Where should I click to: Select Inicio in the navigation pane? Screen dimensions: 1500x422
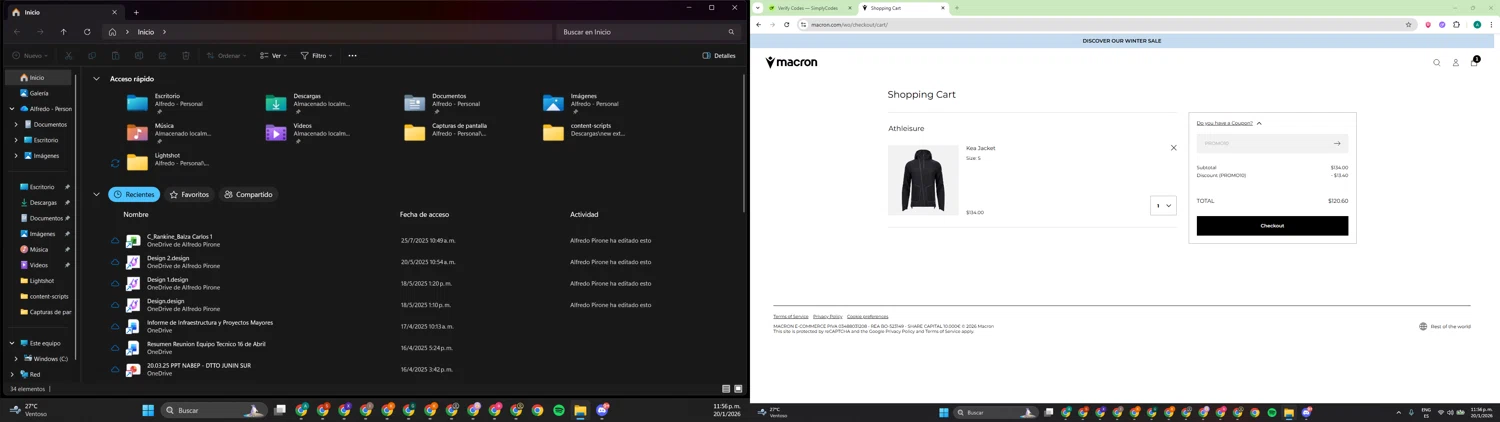pyautogui.click(x=39, y=77)
